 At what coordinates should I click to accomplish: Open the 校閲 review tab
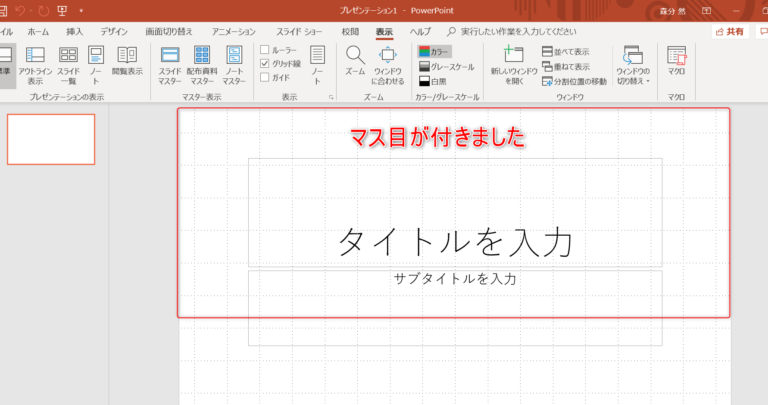350,32
